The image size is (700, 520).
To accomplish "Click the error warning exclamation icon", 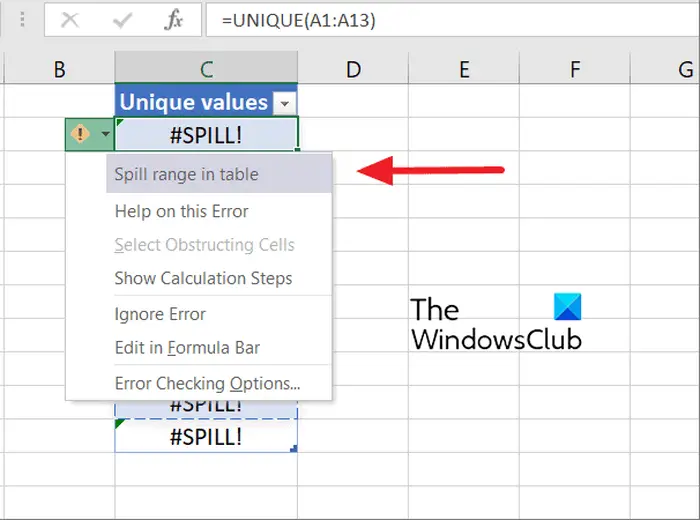I will pos(80,133).
